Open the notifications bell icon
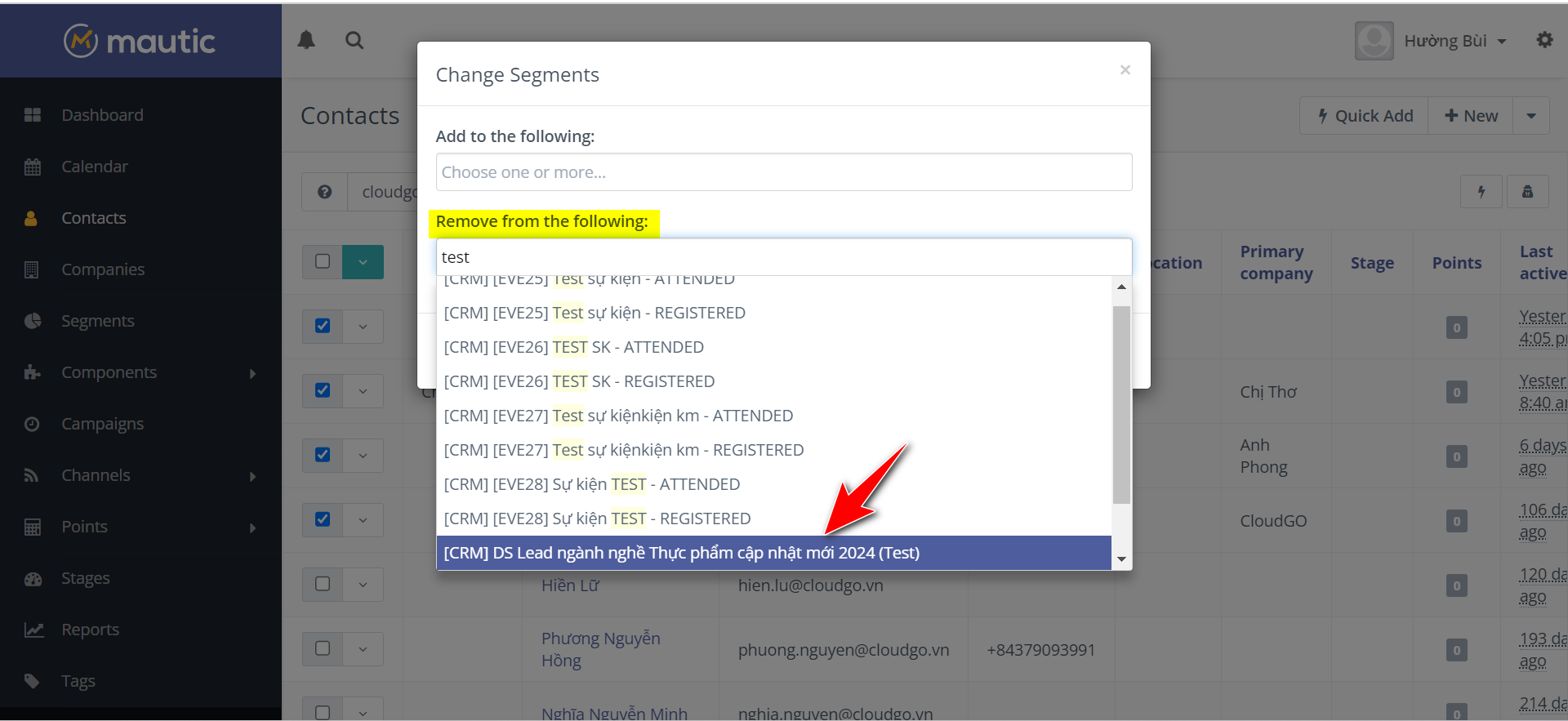The height and width of the screenshot is (721, 1568). click(x=306, y=40)
